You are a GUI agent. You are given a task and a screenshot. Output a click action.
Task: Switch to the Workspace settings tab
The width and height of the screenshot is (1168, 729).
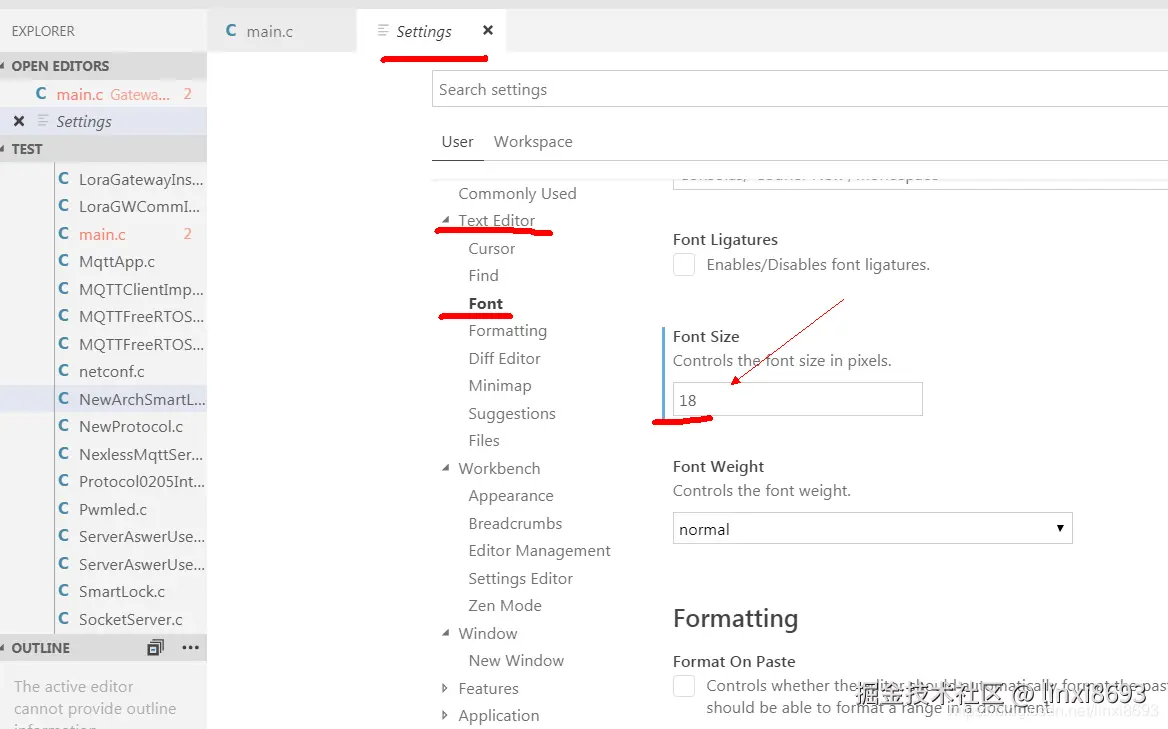coord(533,141)
